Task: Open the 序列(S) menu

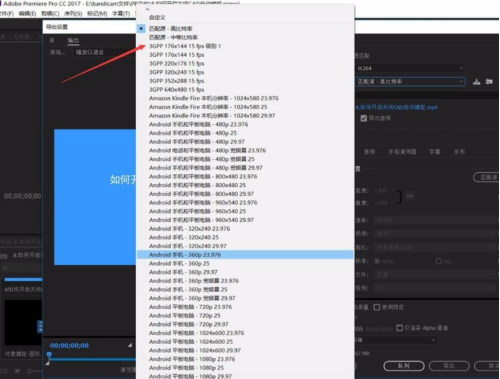Action: (x=73, y=14)
